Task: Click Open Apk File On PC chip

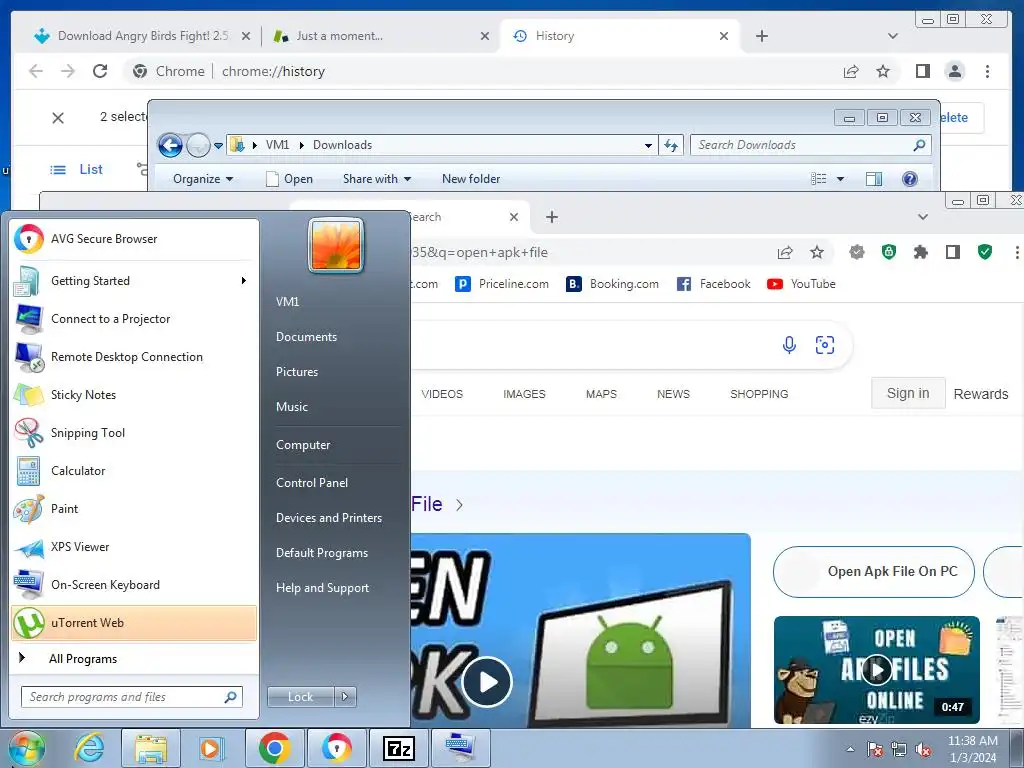Action: point(874,572)
